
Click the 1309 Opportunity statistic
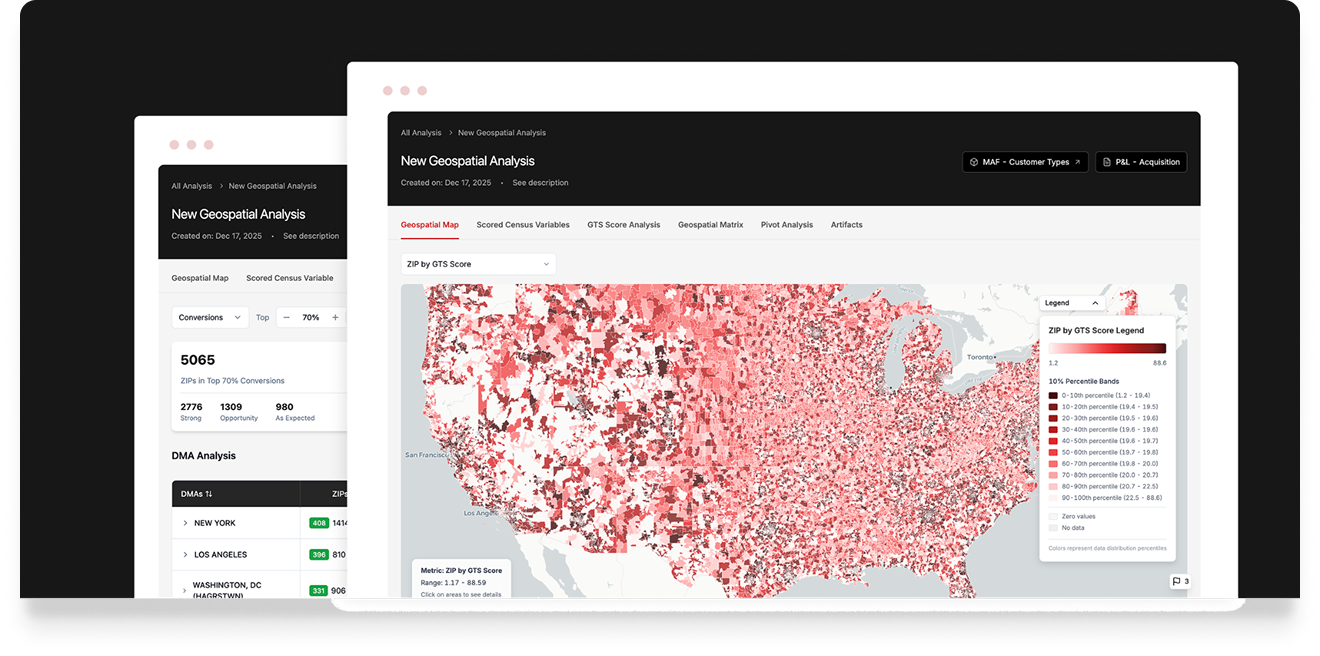(x=239, y=412)
